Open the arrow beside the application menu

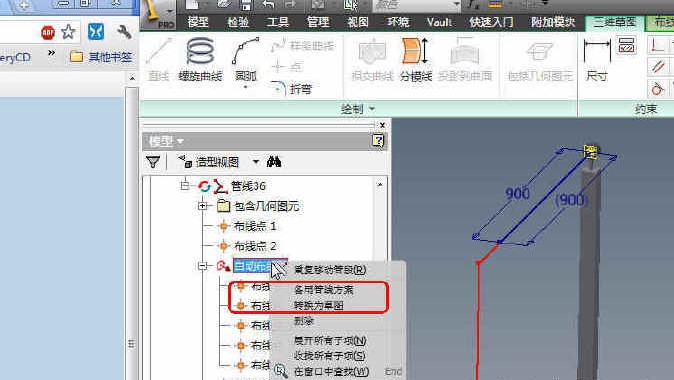[170, 11]
